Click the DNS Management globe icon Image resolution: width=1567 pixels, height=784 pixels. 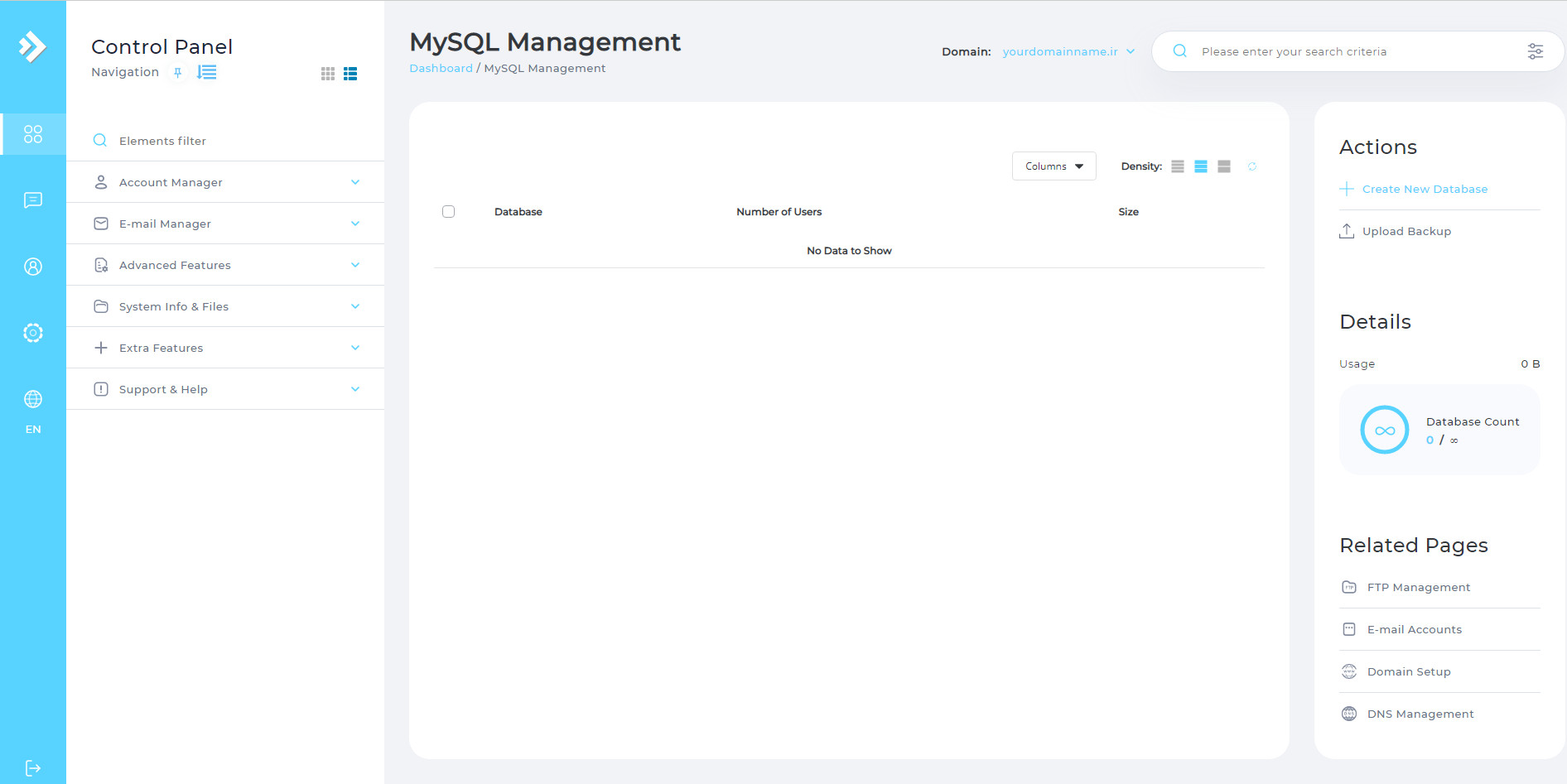point(1349,714)
